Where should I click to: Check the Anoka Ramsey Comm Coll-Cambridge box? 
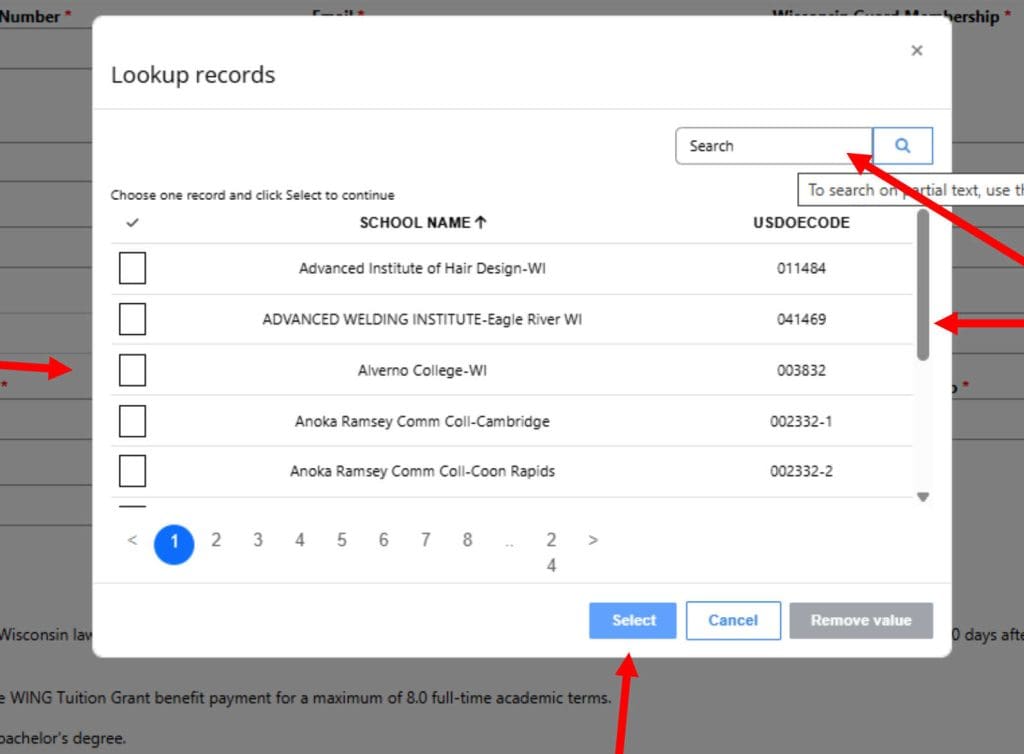132,420
